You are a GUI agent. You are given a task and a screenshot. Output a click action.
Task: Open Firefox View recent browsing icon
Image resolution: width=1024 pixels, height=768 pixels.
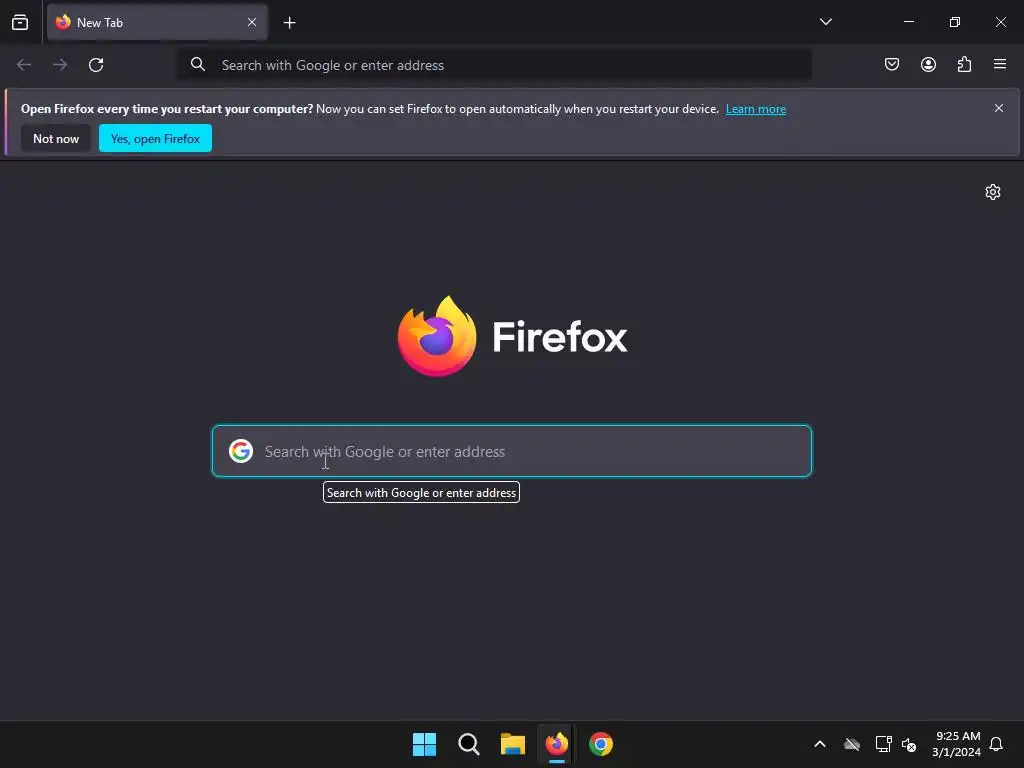(20, 22)
